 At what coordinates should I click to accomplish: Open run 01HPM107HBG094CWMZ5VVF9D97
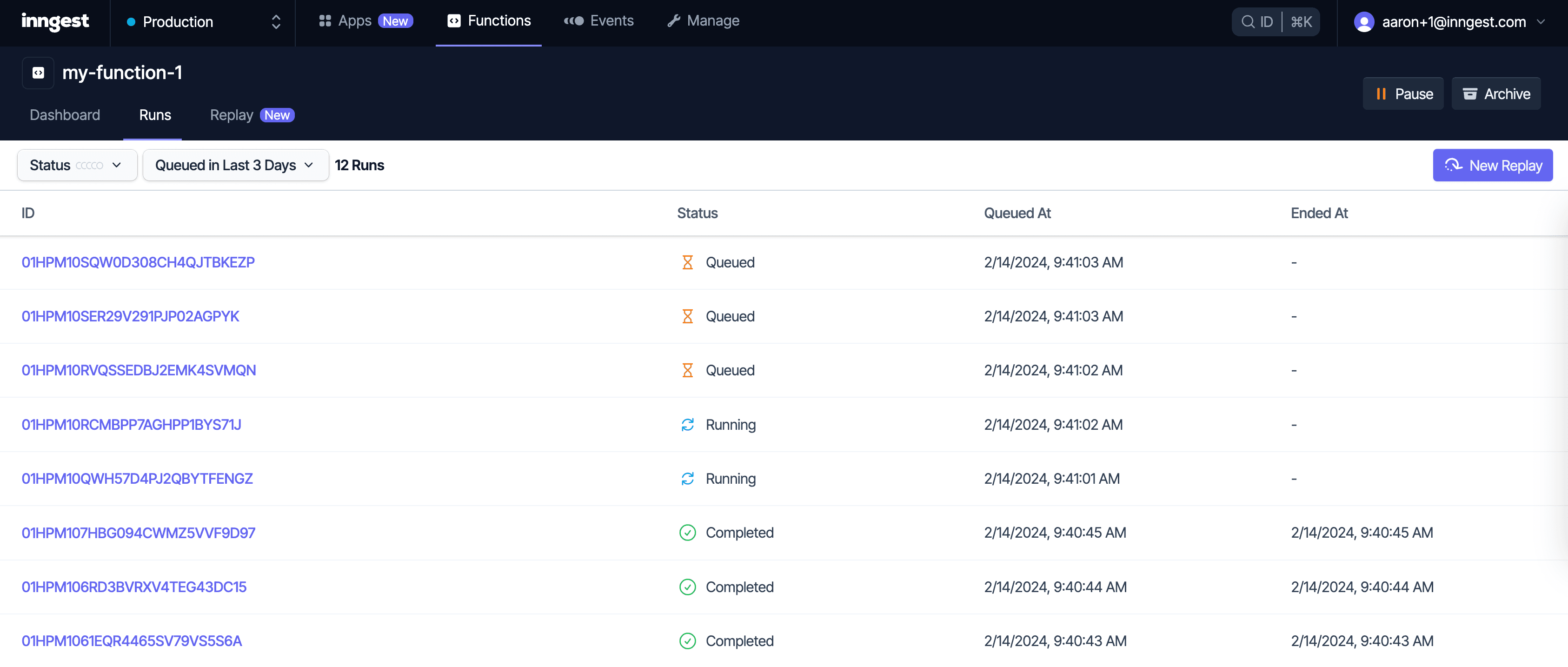pos(138,533)
